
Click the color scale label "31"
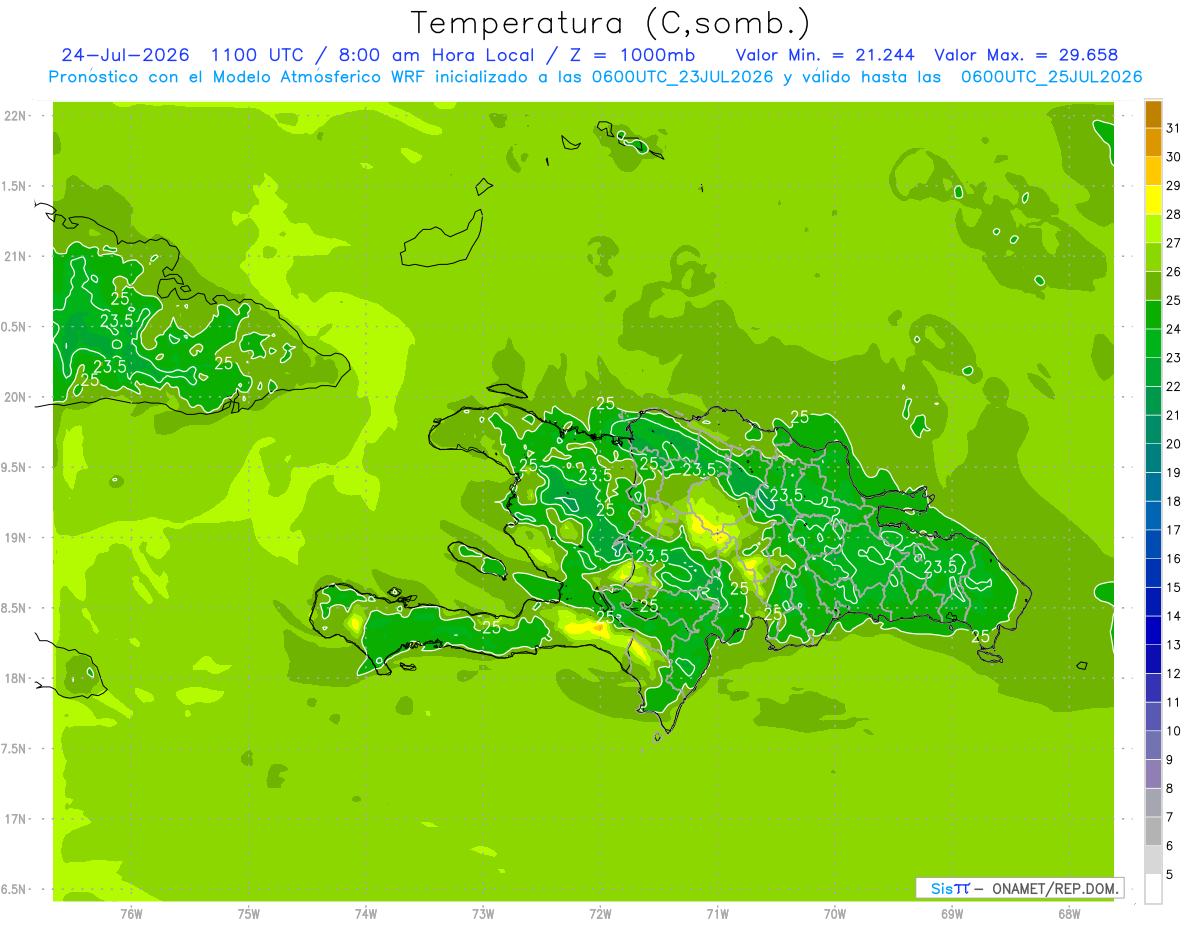point(1174,128)
